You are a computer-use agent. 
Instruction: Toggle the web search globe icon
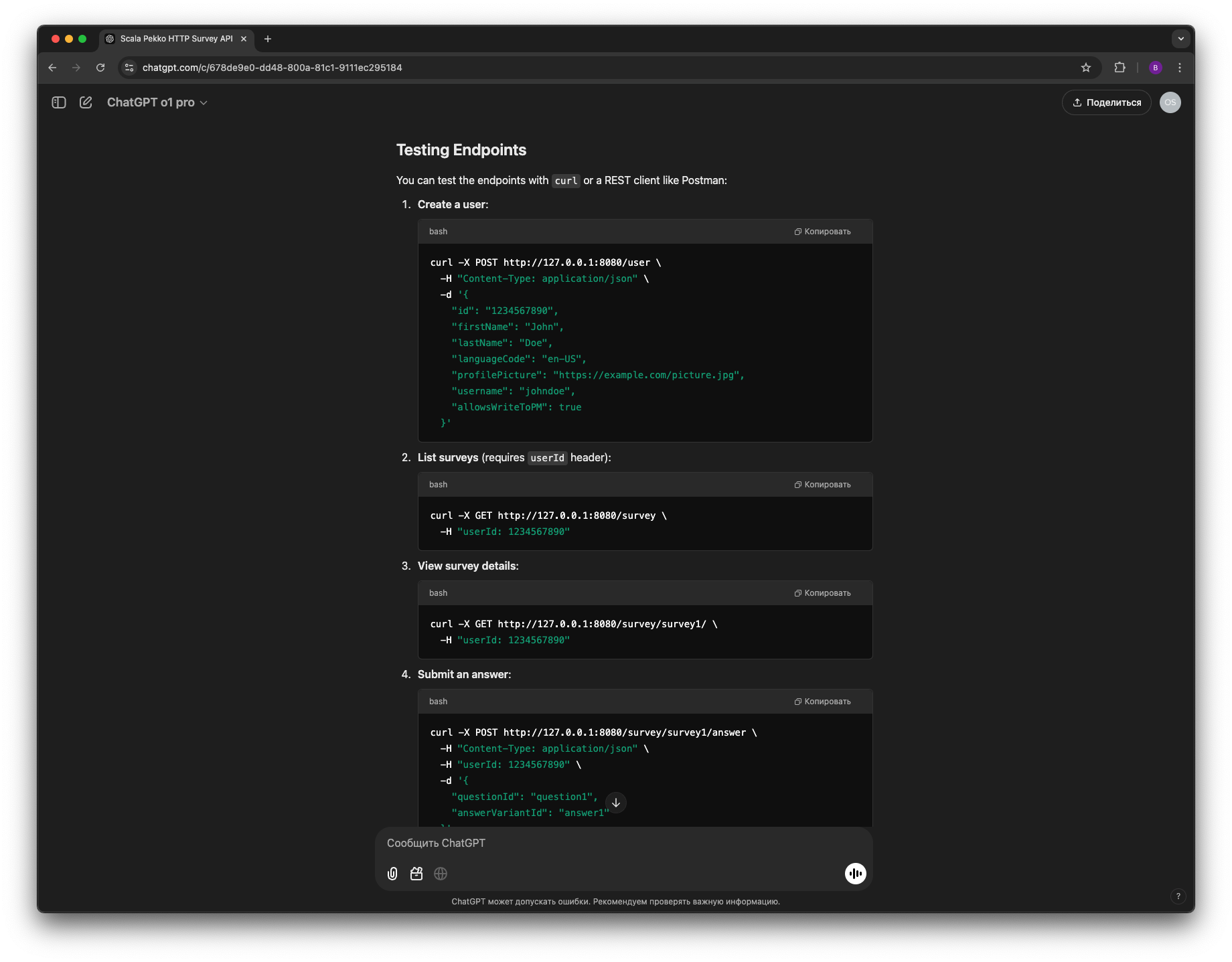[x=441, y=874]
